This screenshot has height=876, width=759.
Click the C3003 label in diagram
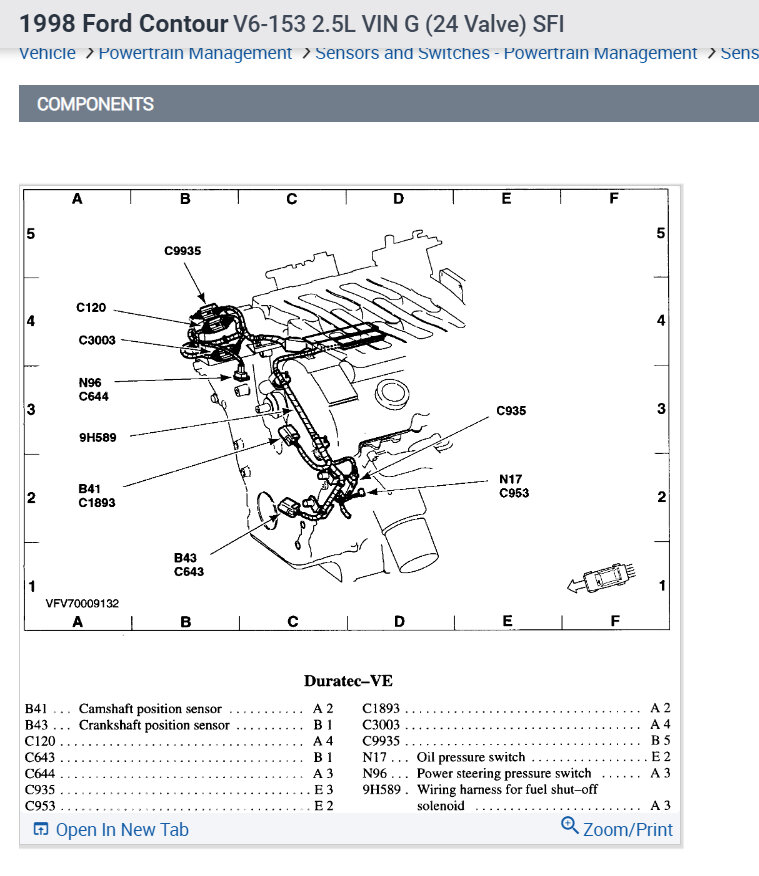pyautogui.click(x=97, y=340)
